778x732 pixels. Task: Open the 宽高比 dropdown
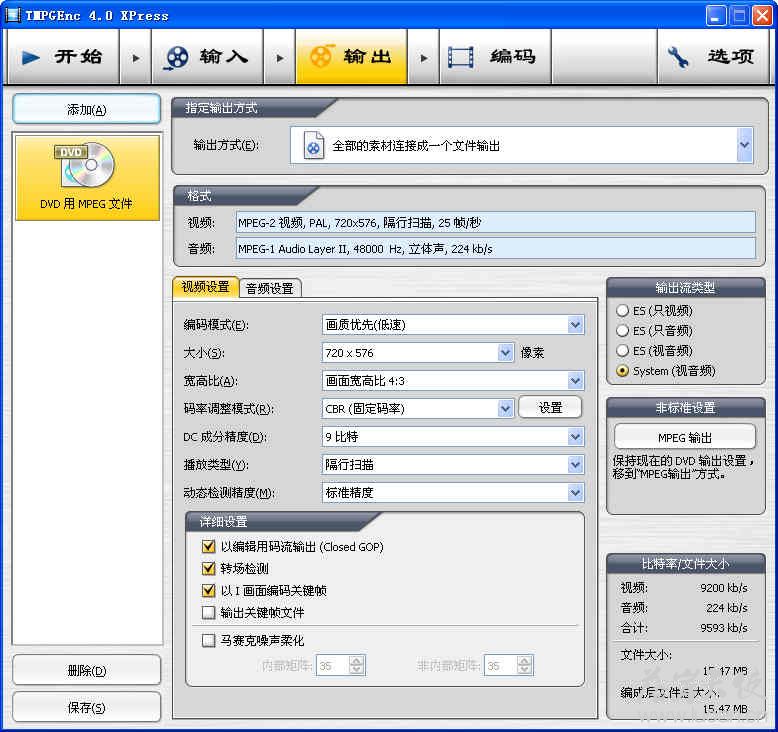tap(575, 381)
